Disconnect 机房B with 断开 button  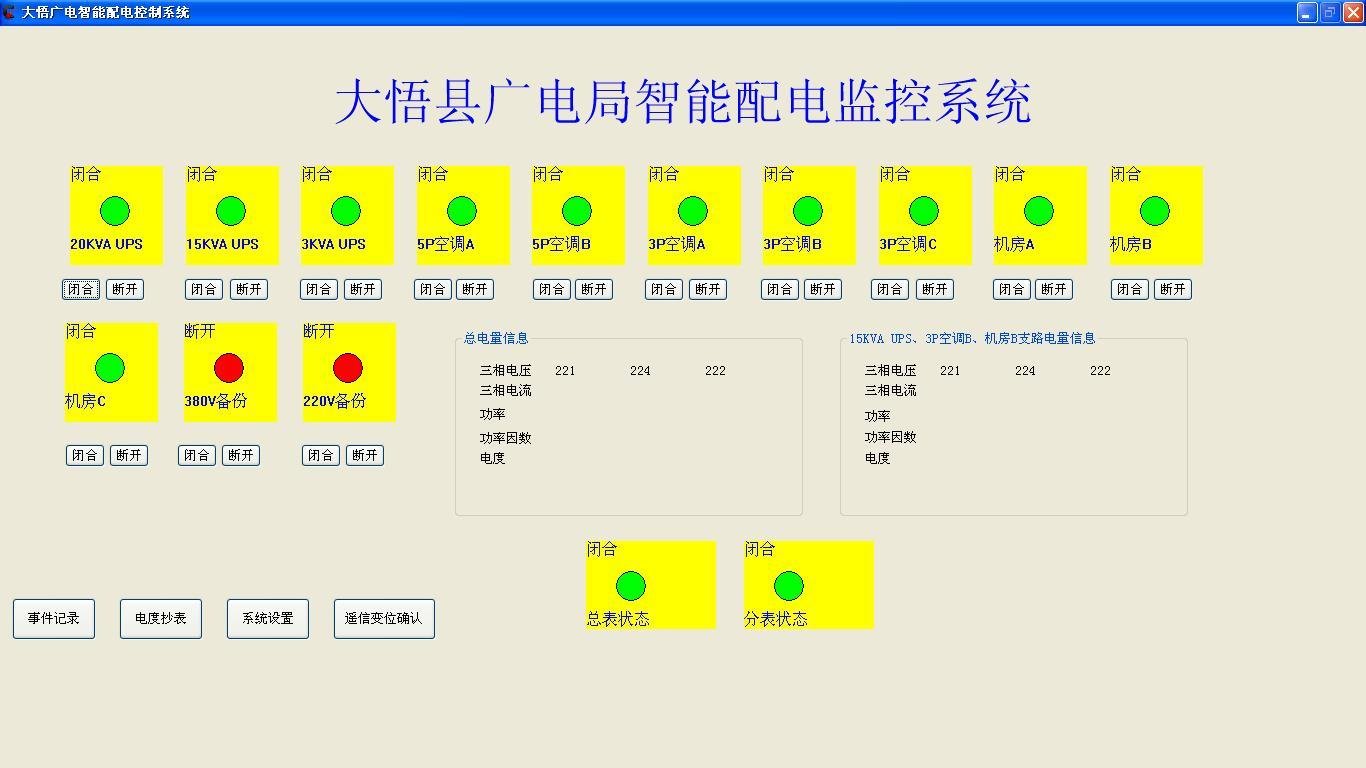1173,289
